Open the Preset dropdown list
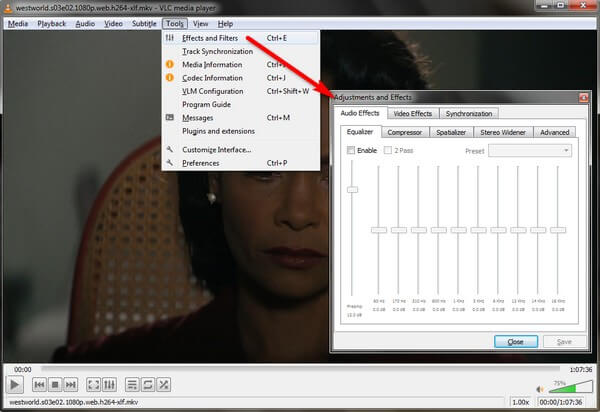 (530, 151)
